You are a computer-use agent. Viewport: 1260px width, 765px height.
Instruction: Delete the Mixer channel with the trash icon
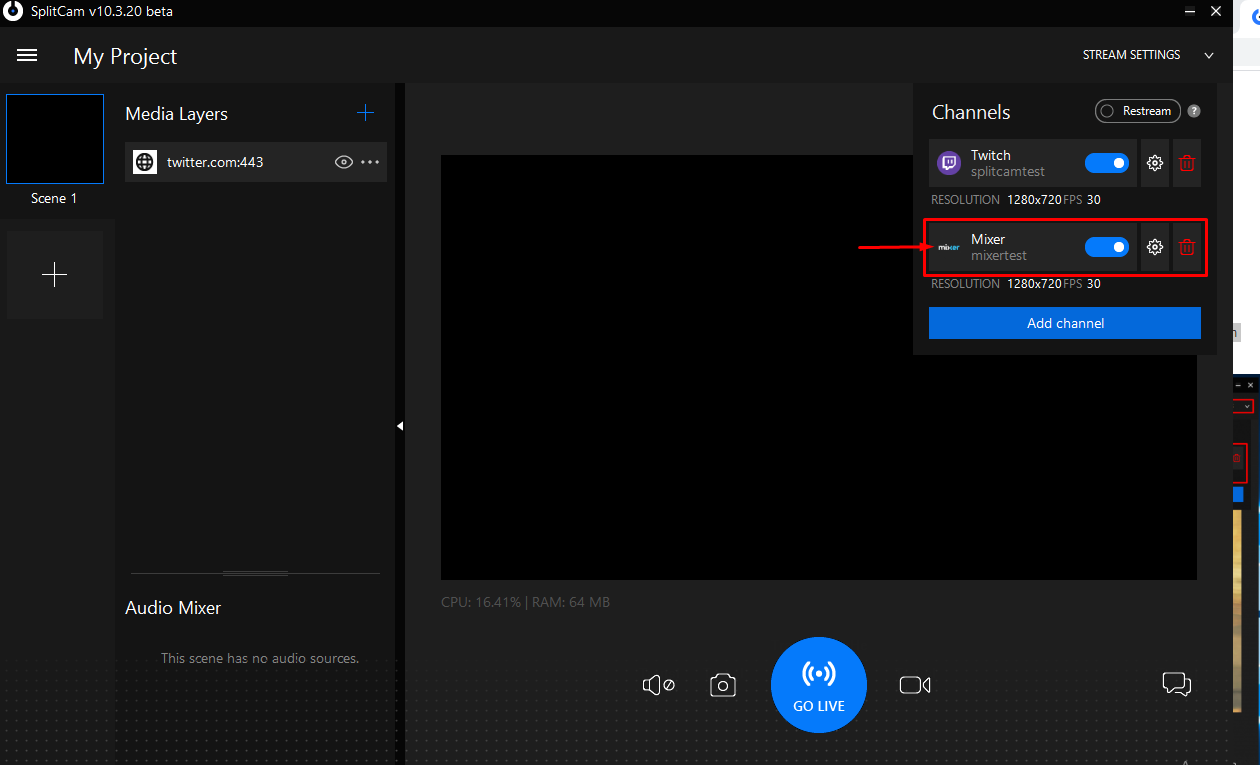coord(1187,247)
